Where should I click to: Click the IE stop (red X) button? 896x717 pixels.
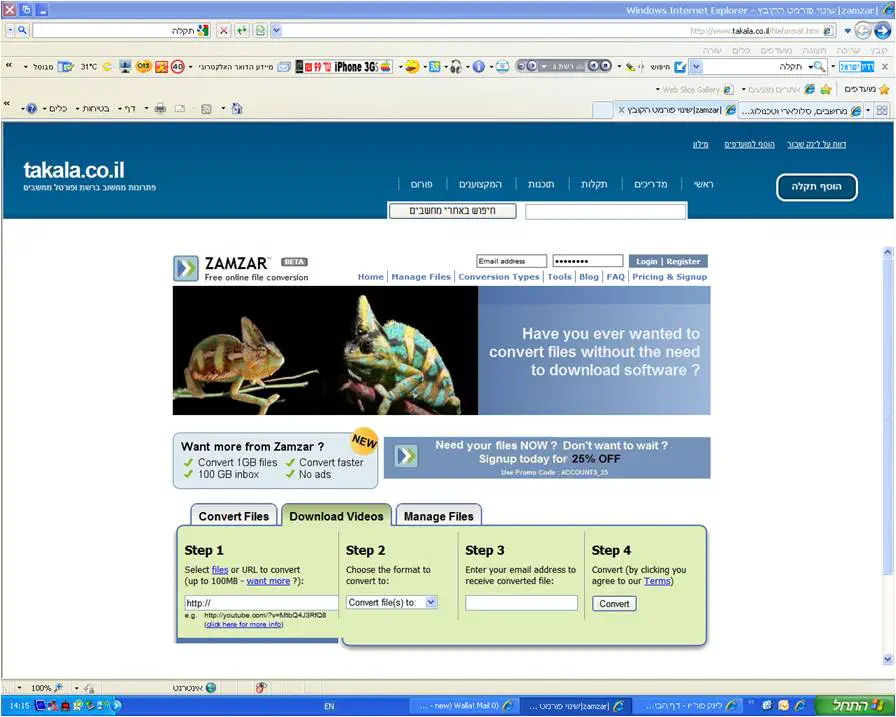[224, 31]
